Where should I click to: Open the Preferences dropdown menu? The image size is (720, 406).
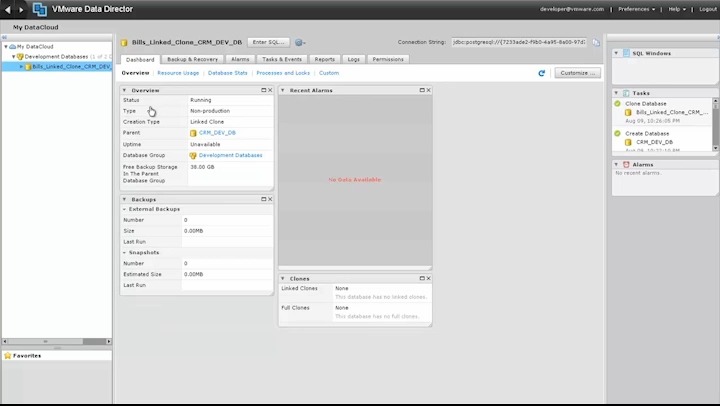tap(636, 9)
